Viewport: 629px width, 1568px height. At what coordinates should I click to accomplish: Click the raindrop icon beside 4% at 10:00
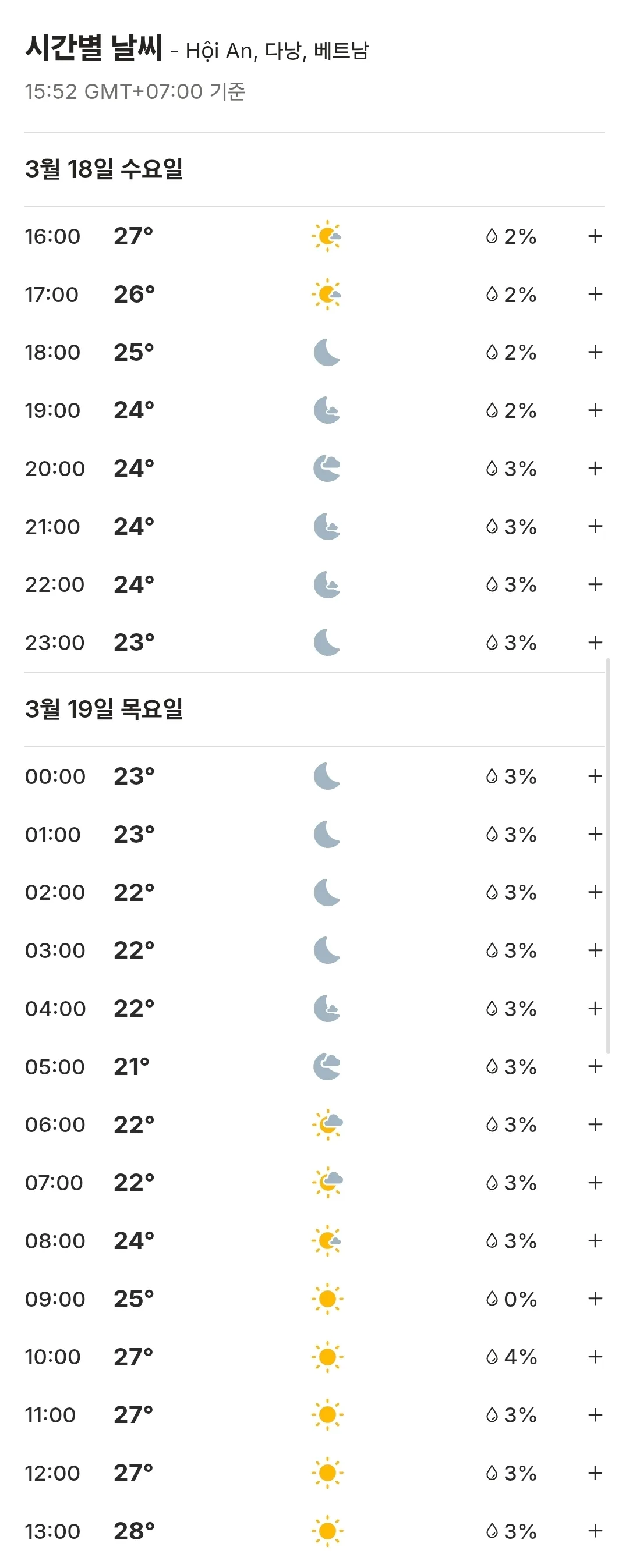pos(492,1357)
